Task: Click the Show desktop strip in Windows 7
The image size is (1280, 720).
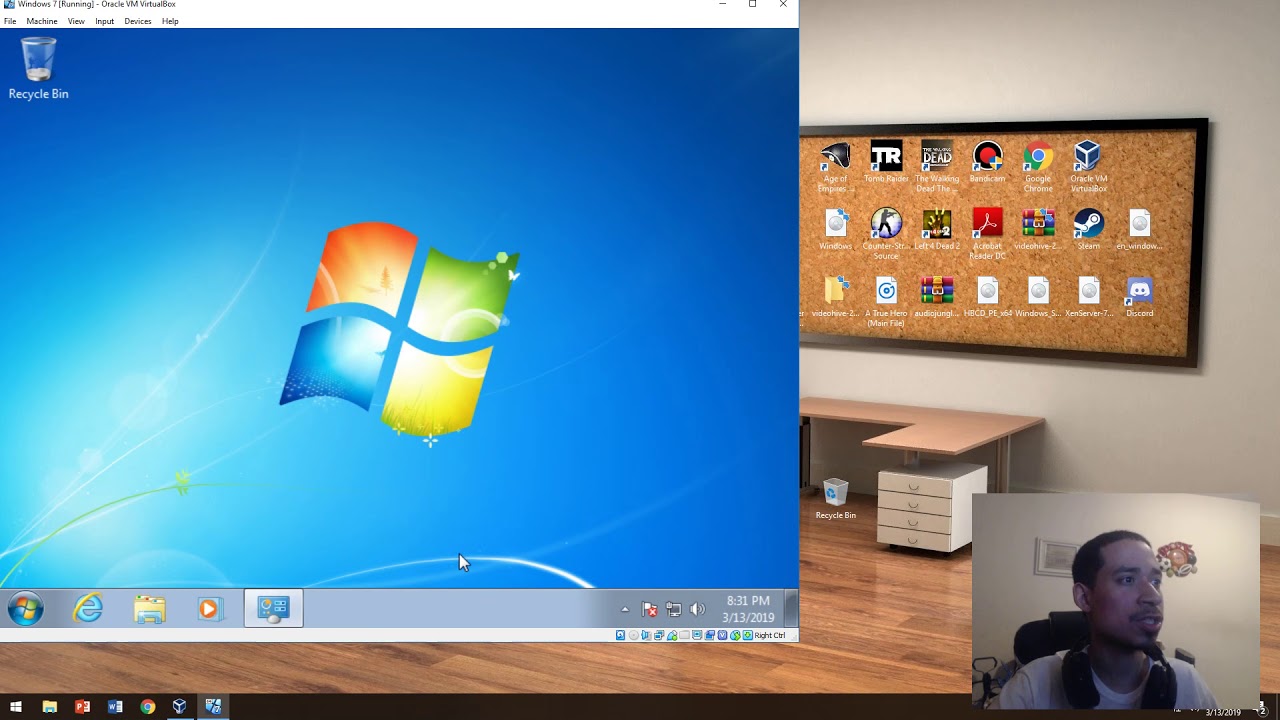Action: click(791, 608)
